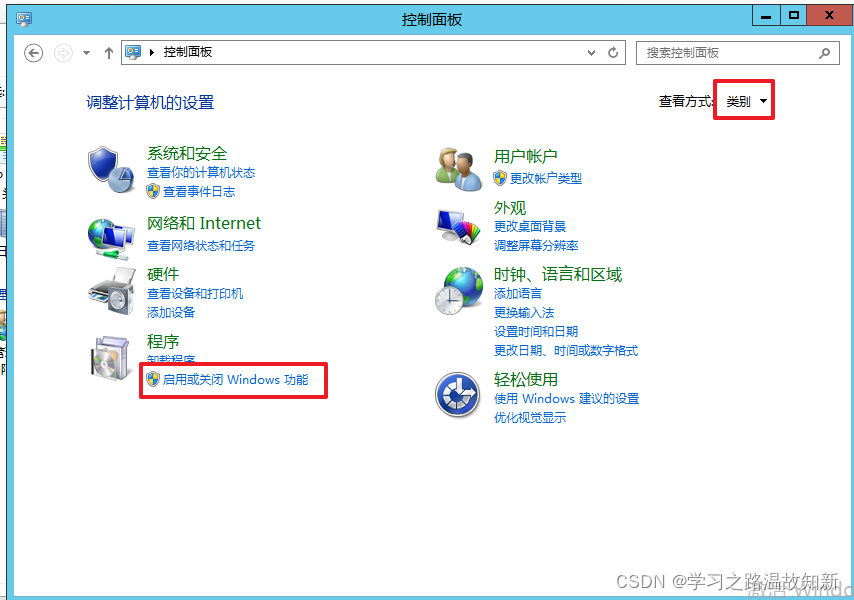The height and width of the screenshot is (600, 854).
Task: Open the Ease of Access icon
Action: (x=458, y=395)
